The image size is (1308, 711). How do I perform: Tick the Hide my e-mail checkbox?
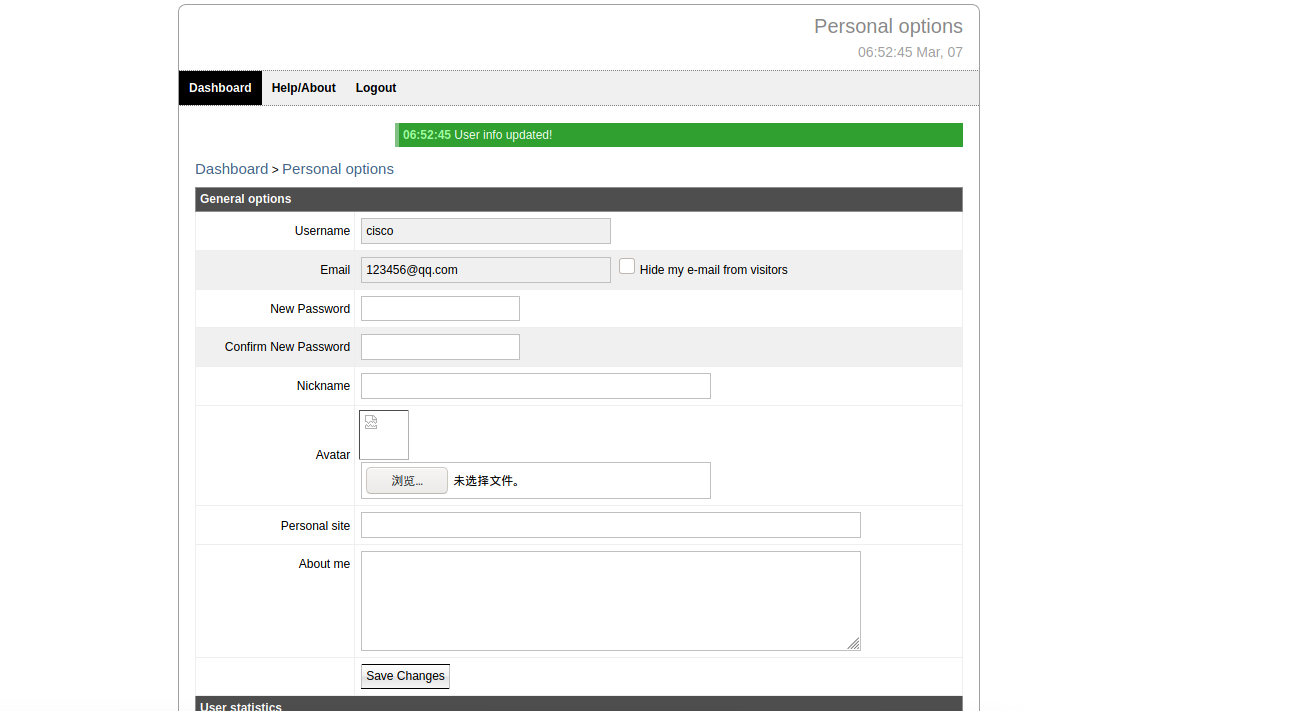click(x=627, y=266)
